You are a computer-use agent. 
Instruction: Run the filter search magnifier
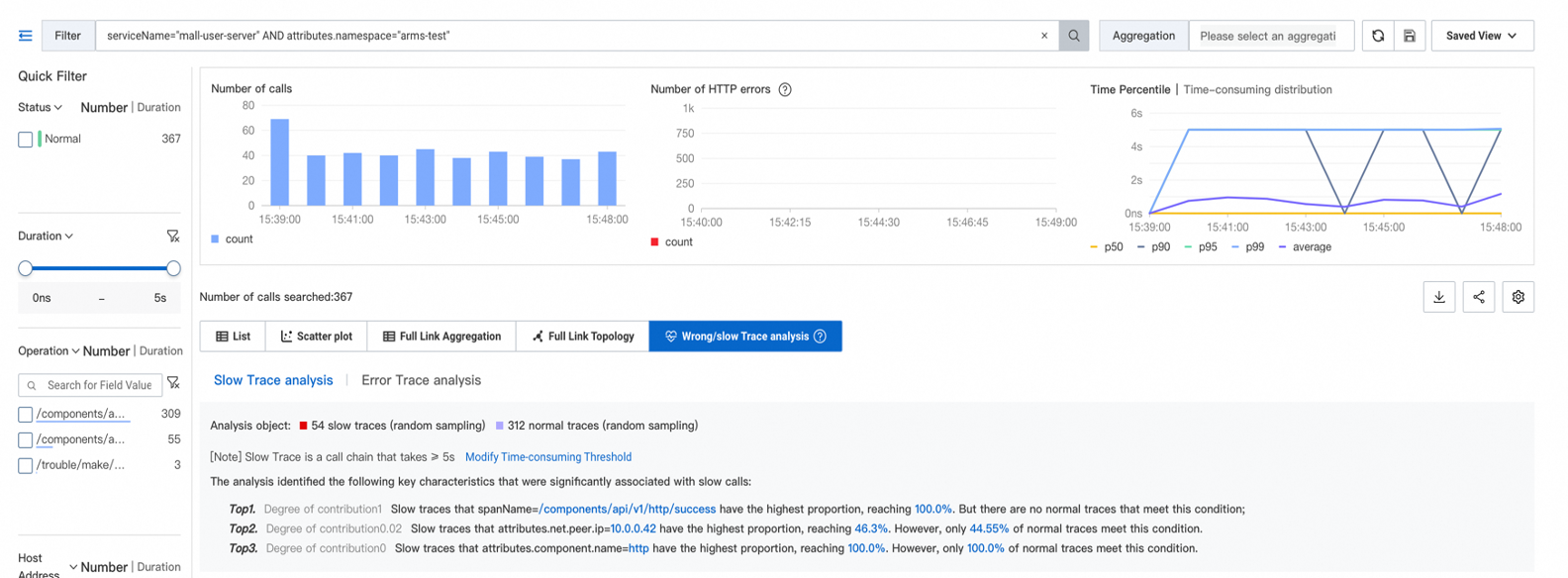tap(1073, 36)
